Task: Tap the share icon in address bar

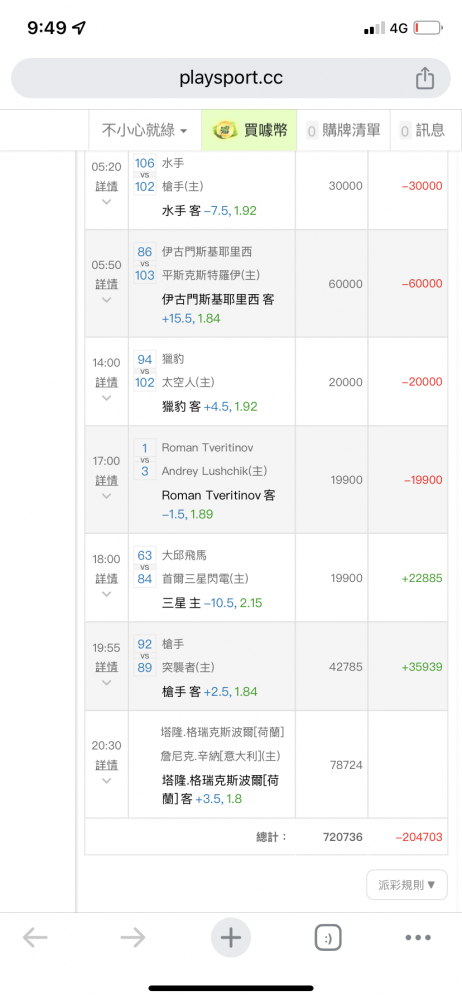Action: (x=425, y=78)
